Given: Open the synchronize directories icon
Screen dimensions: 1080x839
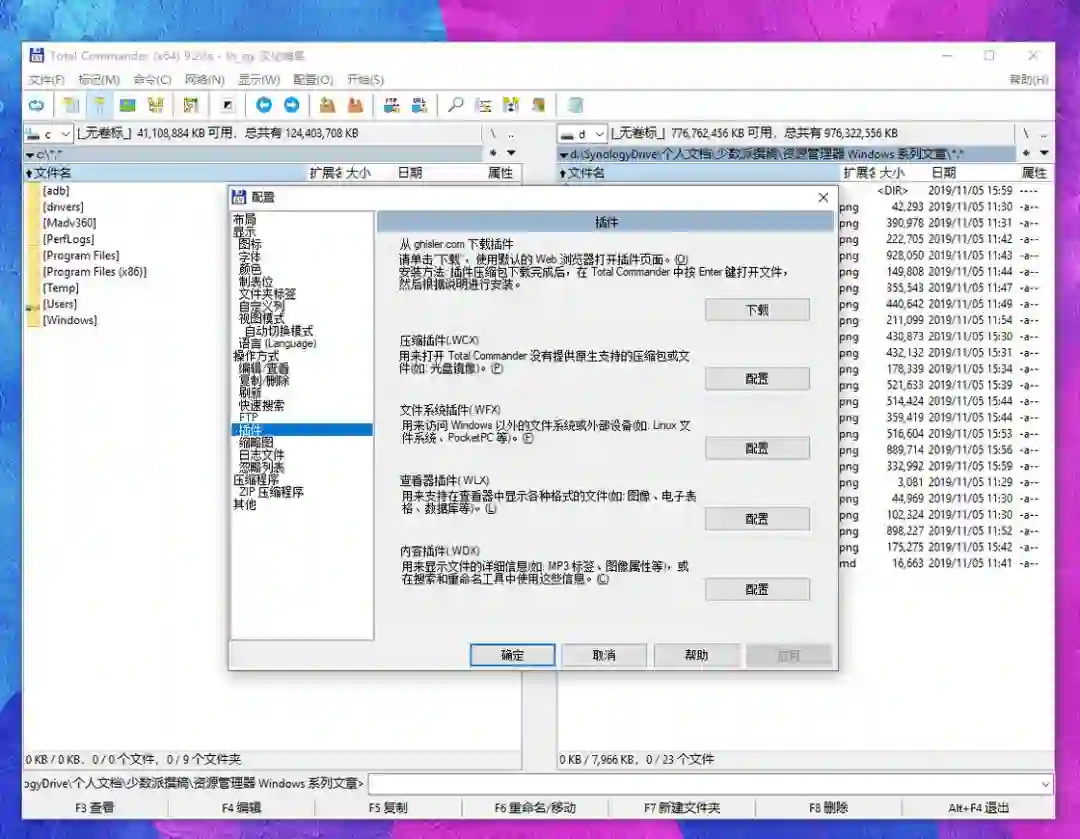Looking at the screenshot, I should 511,105.
